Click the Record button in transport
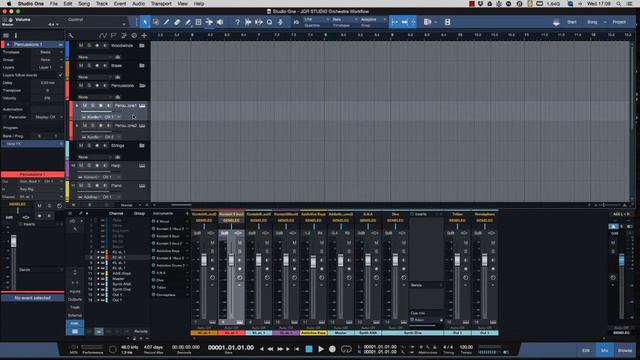Image resolution: width=640 pixels, height=360 pixels. click(x=332, y=349)
